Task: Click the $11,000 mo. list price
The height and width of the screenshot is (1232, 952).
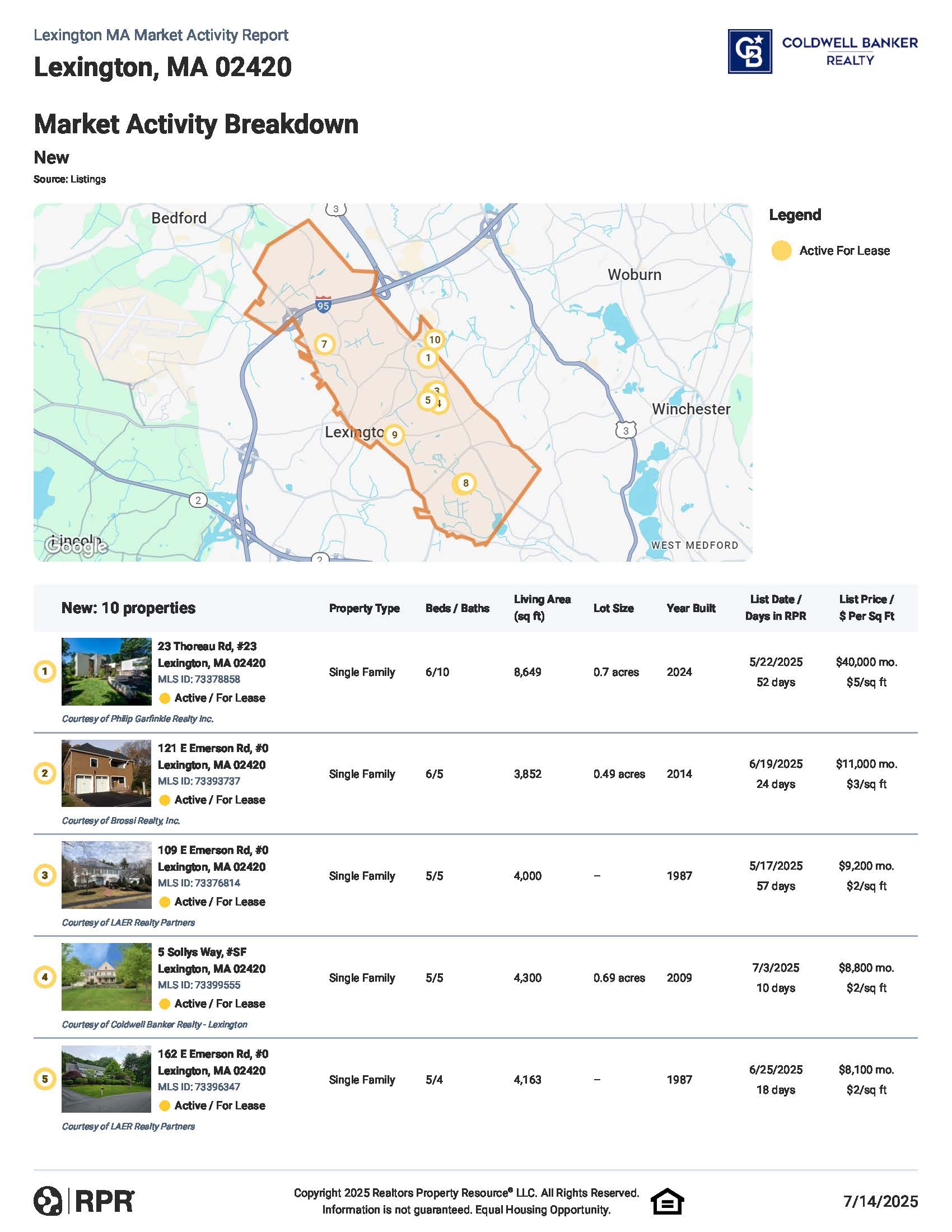Action: 867,764
